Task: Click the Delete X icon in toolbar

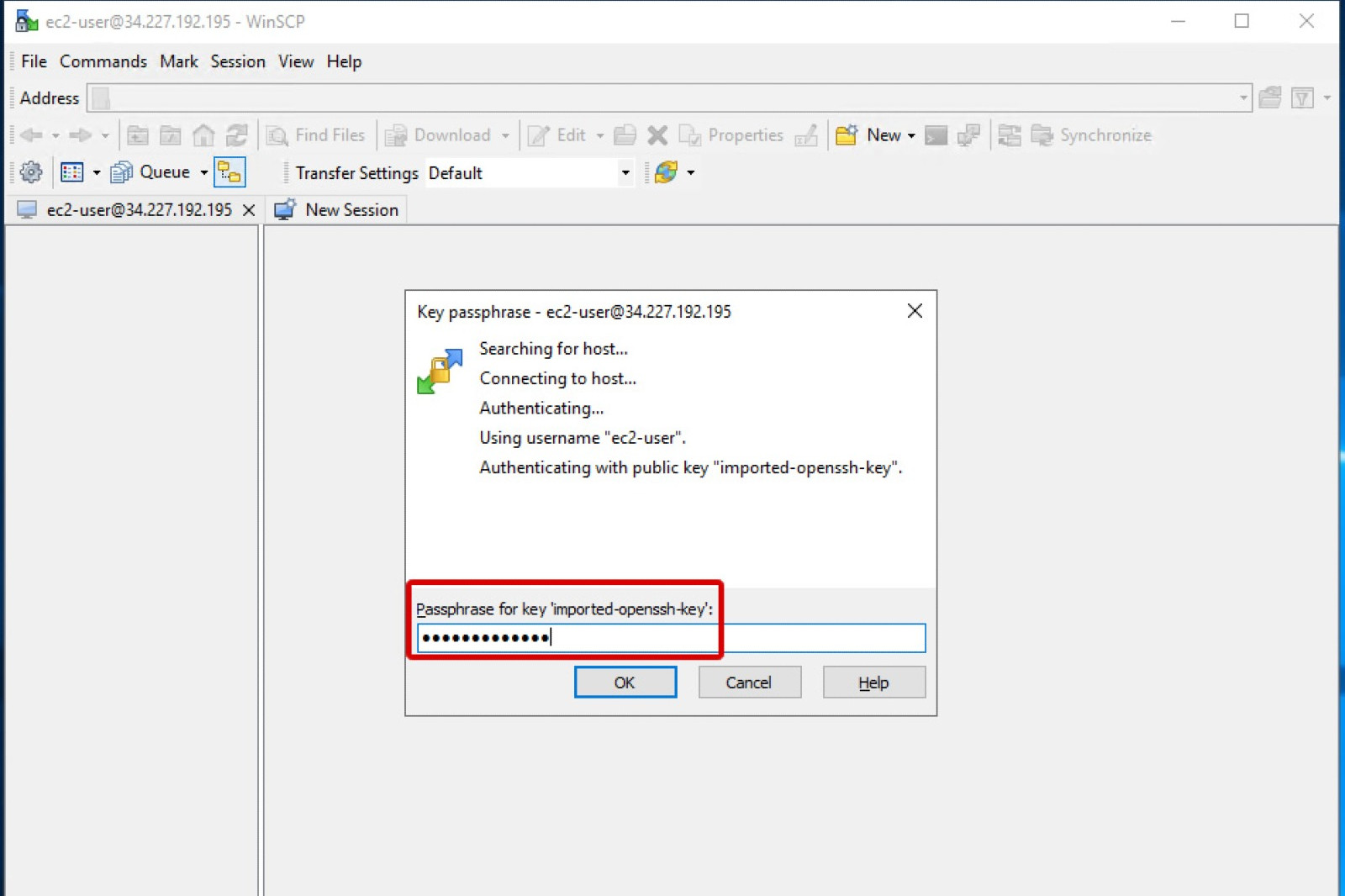Action: [x=657, y=135]
